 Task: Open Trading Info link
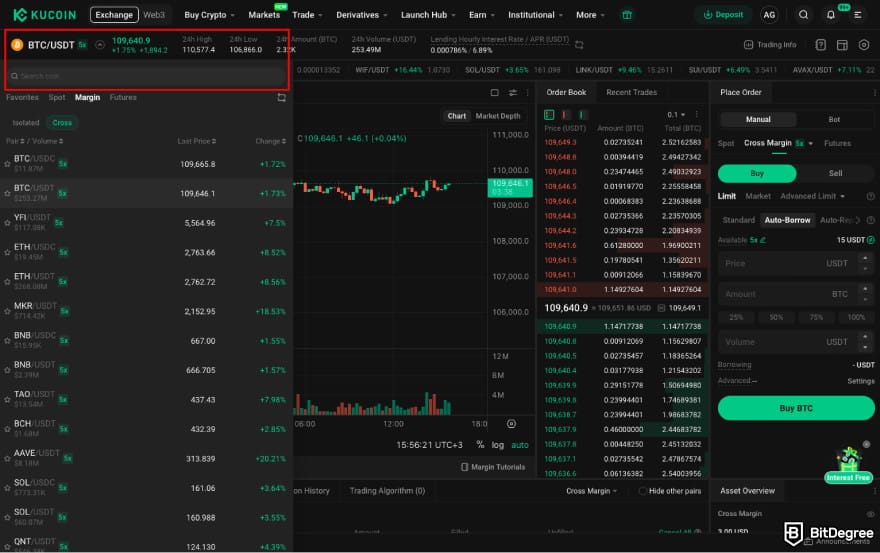(769, 45)
